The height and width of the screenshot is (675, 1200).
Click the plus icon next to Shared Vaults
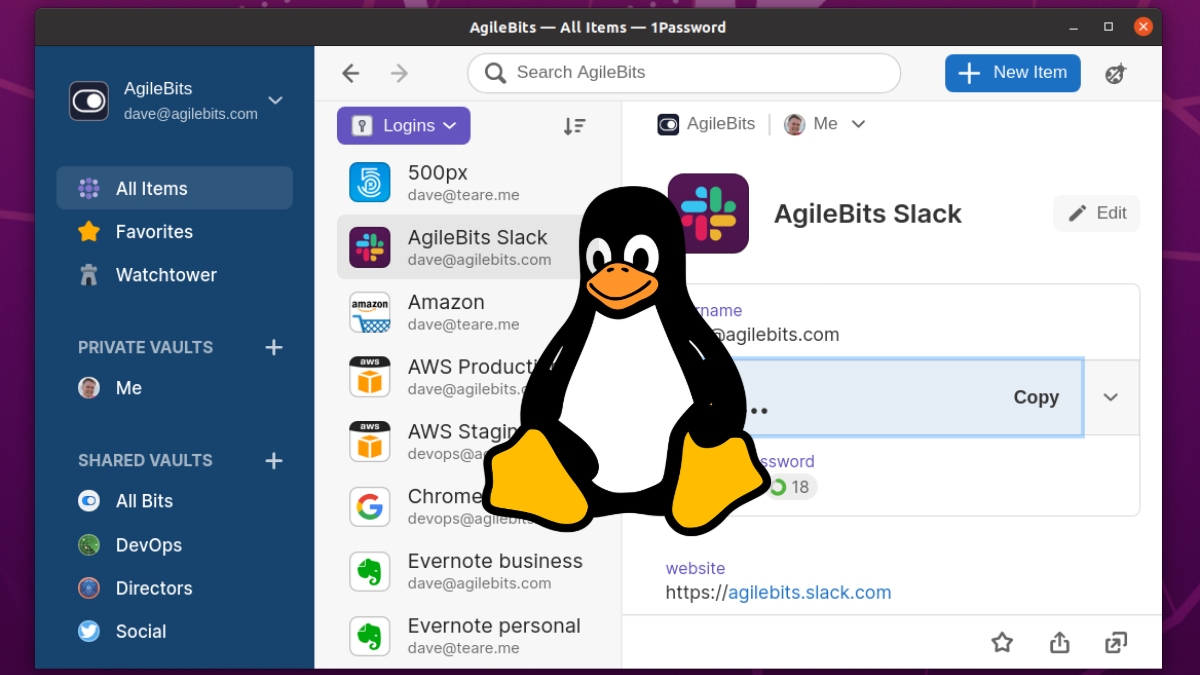coord(273,461)
